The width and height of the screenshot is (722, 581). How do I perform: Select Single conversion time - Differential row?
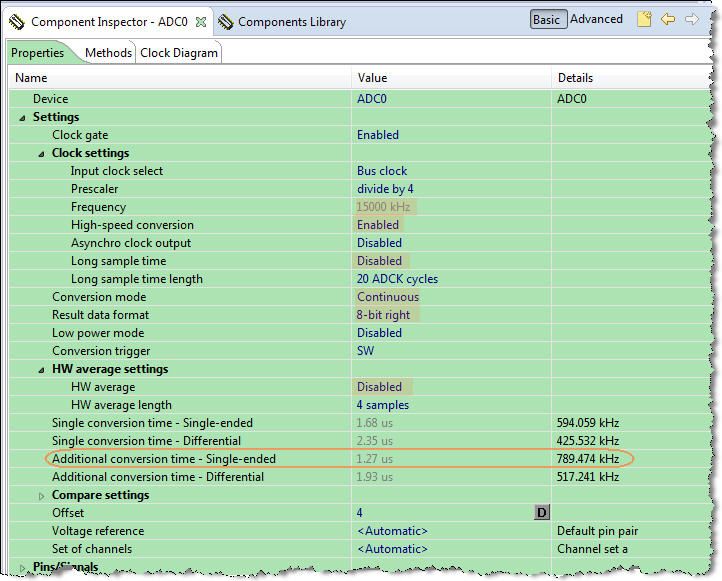(146, 441)
